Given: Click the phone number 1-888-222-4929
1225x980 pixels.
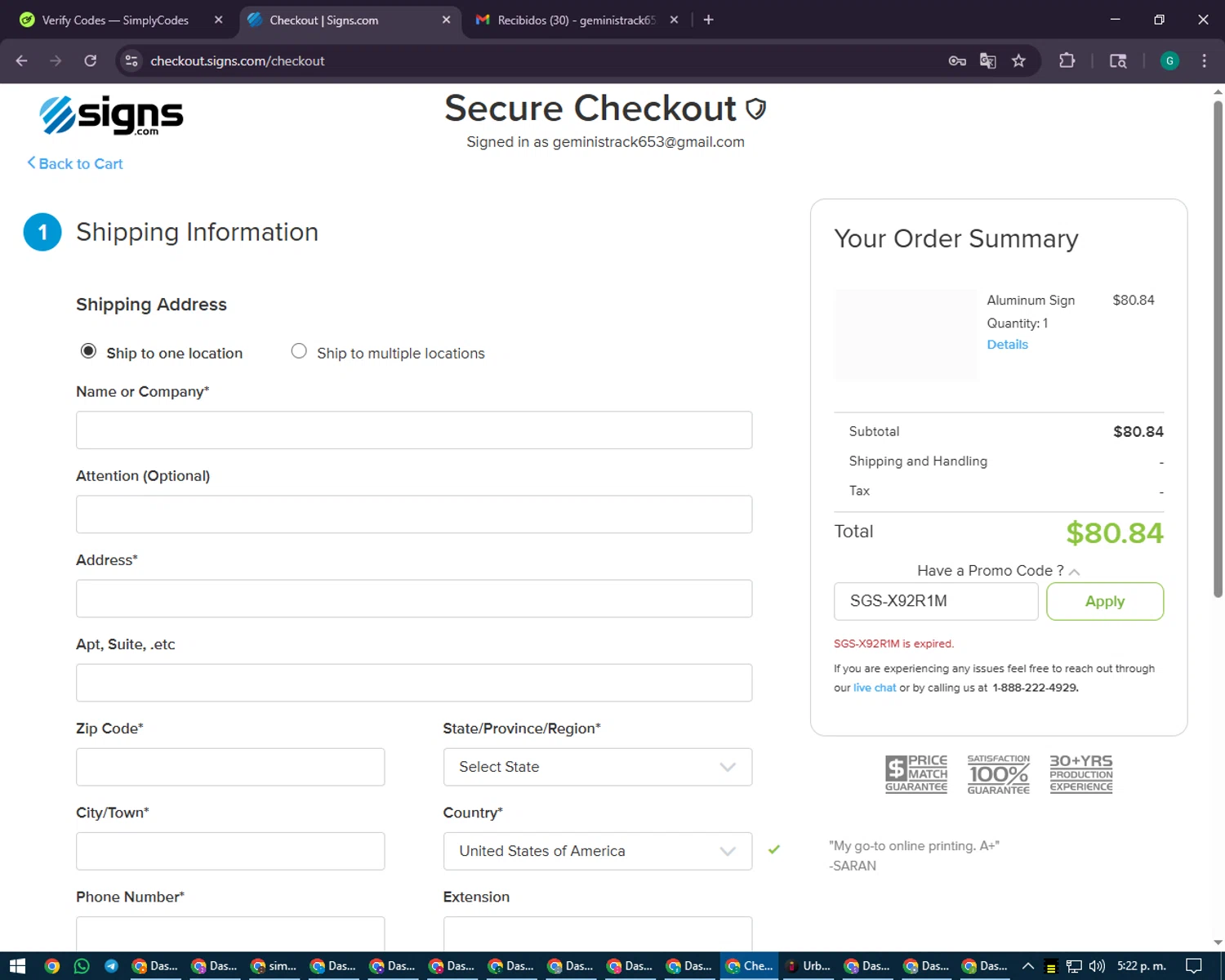Looking at the screenshot, I should pos(1035,688).
